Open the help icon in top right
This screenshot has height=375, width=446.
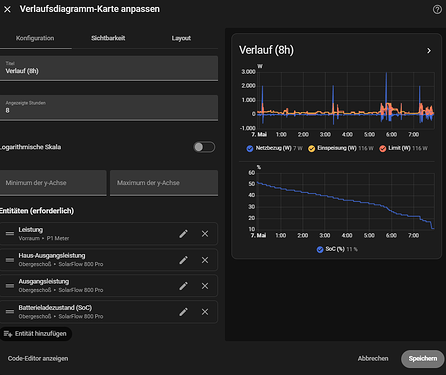coord(437,9)
